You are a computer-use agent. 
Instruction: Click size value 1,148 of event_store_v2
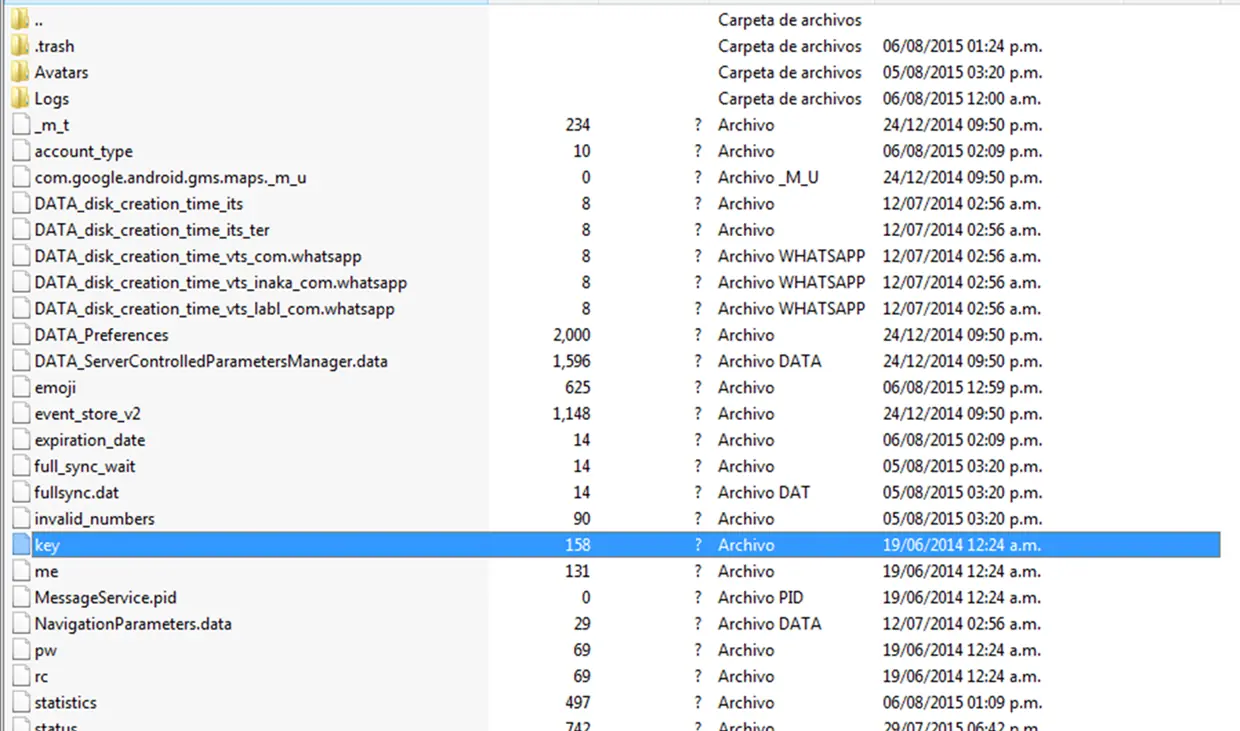tap(571, 413)
